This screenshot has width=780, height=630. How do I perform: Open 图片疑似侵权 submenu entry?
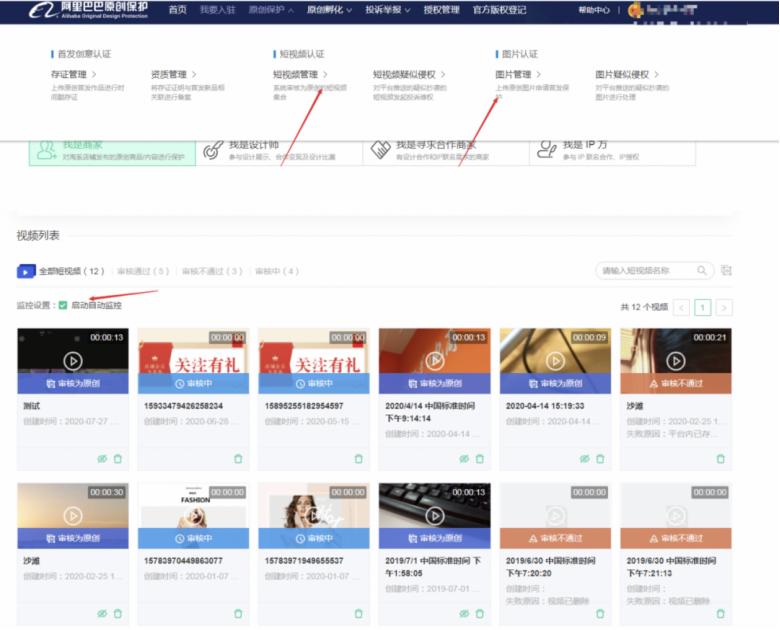pos(627,74)
